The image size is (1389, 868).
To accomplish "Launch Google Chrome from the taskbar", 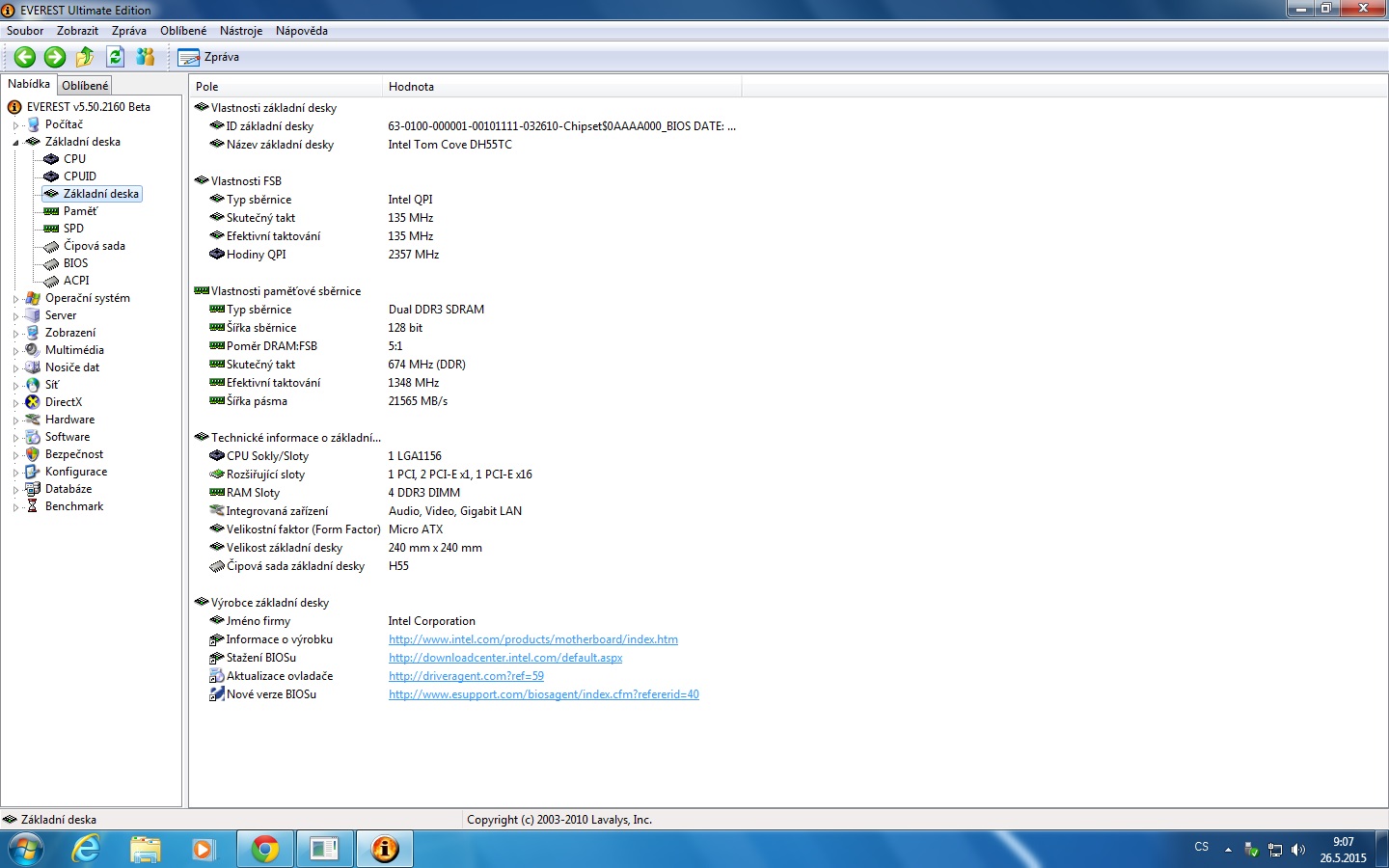I will point(265,849).
